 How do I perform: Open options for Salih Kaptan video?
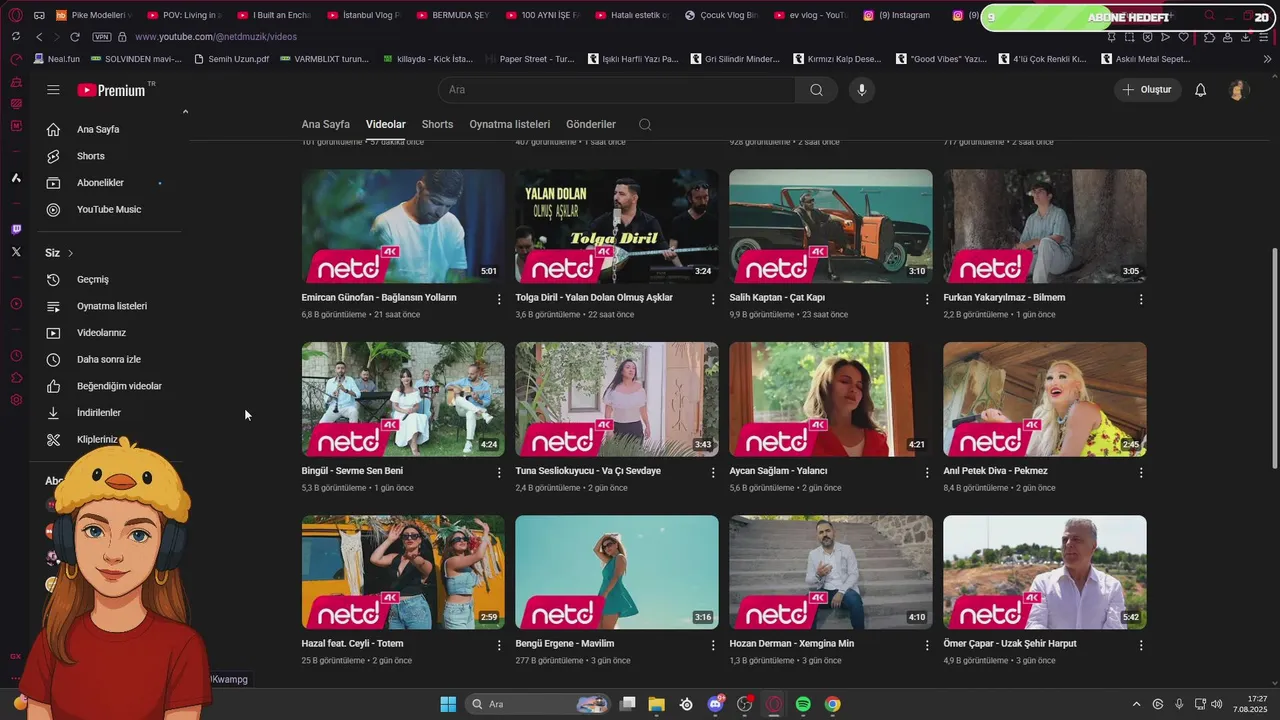coord(927,299)
